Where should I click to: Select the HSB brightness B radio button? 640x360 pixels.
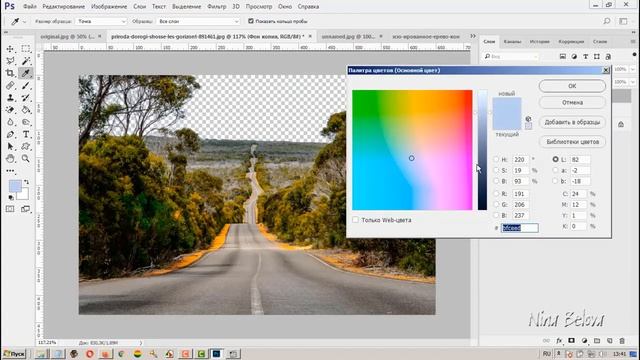pos(496,181)
